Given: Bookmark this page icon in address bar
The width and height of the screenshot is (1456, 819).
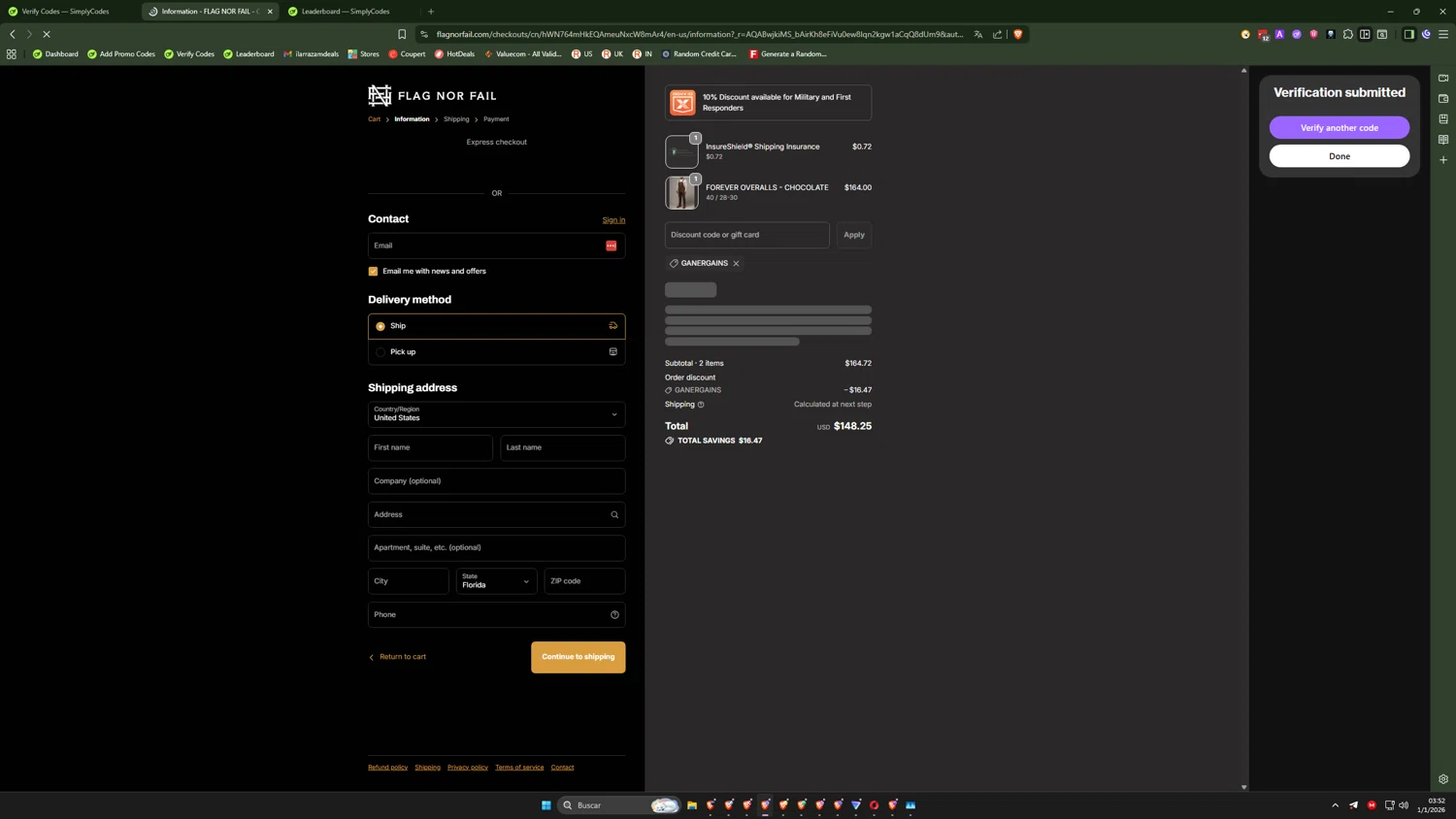Looking at the screenshot, I should tap(402, 34).
